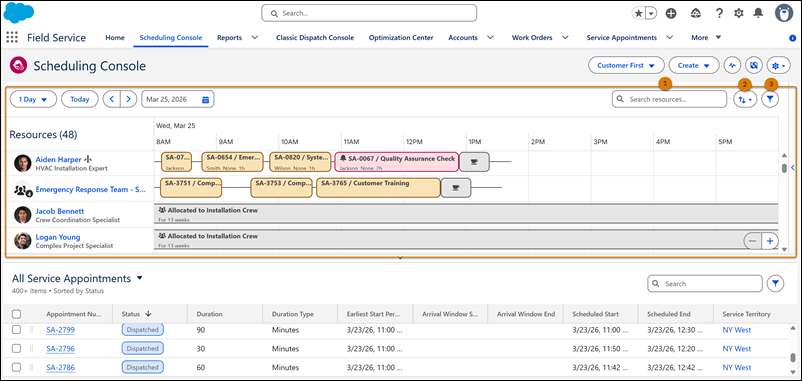Open the help question mark icon
This screenshot has height=381, width=802.
coord(719,14)
